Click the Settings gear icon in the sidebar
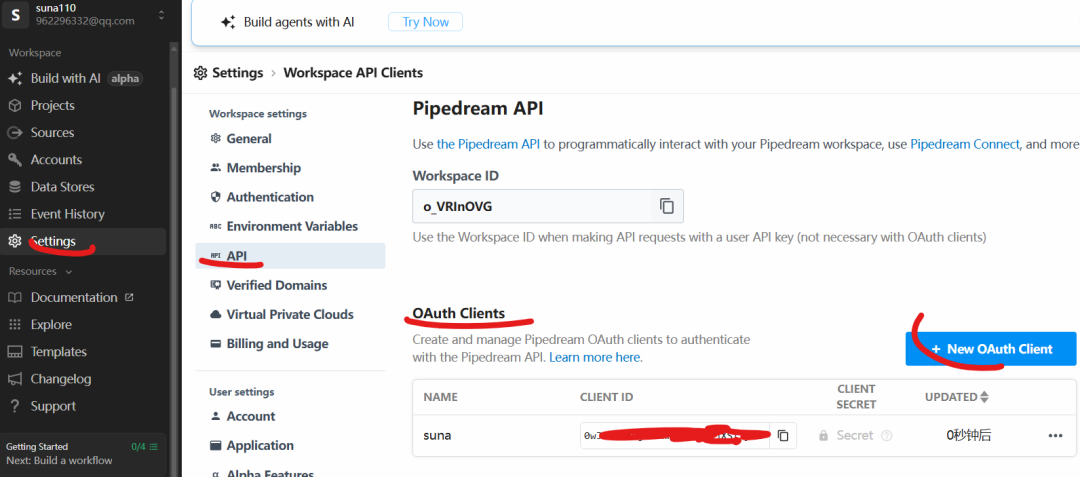Screen dimensions: 1080x477 click(14, 241)
